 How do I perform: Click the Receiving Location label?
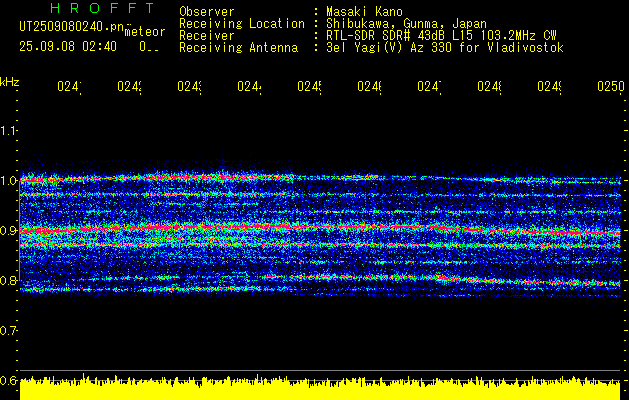tap(242, 24)
